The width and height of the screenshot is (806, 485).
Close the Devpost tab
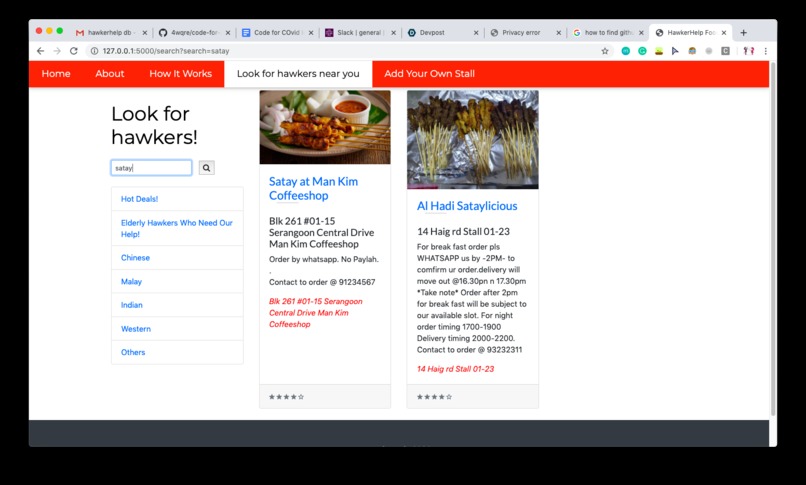(x=476, y=32)
